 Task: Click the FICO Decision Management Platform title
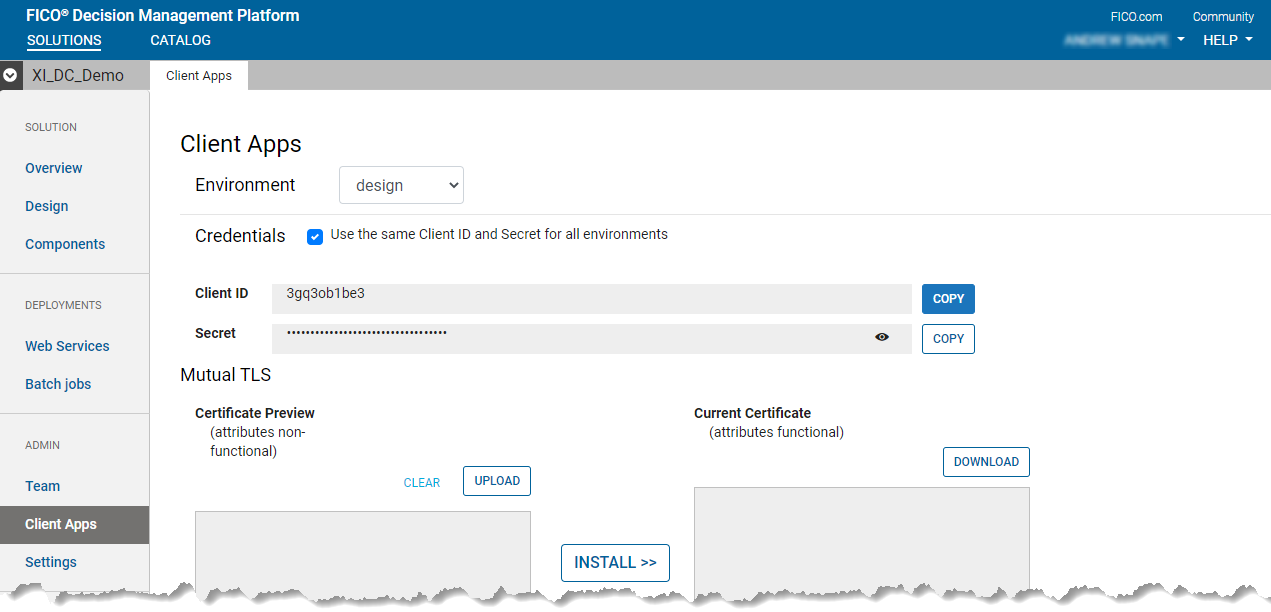coord(163,15)
